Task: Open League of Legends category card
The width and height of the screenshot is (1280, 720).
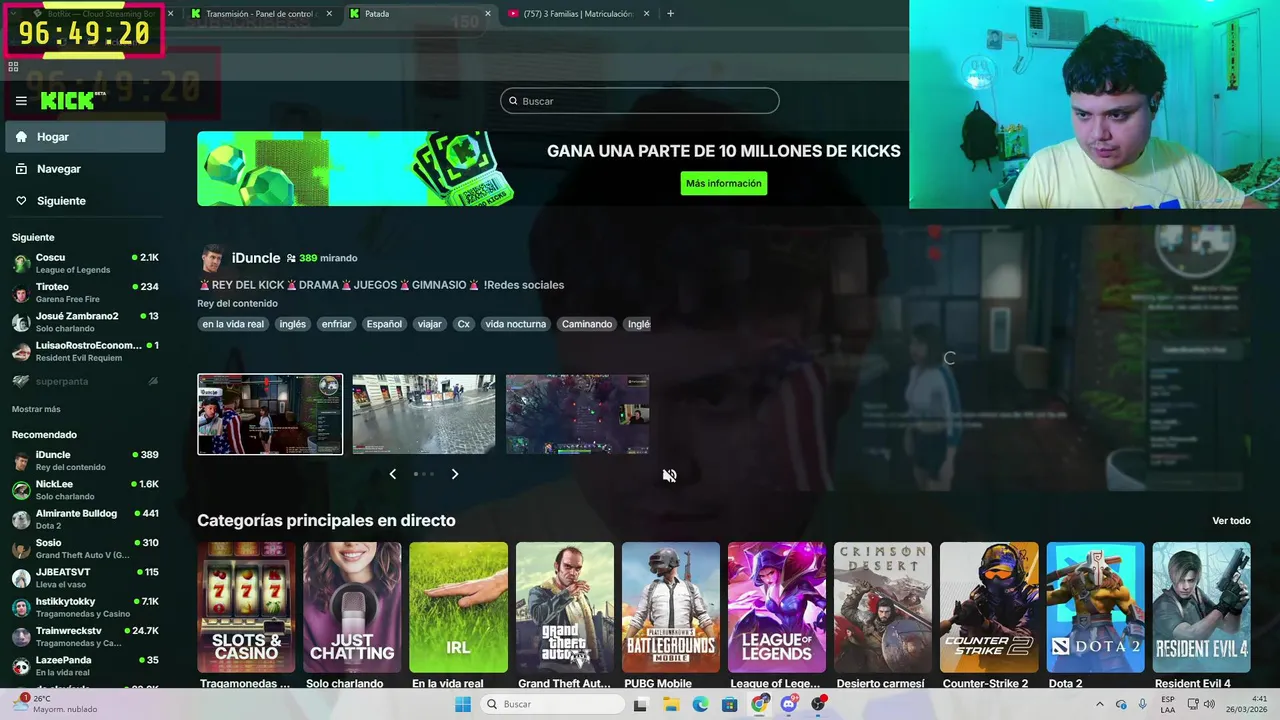Action: click(x=777, y=607)
